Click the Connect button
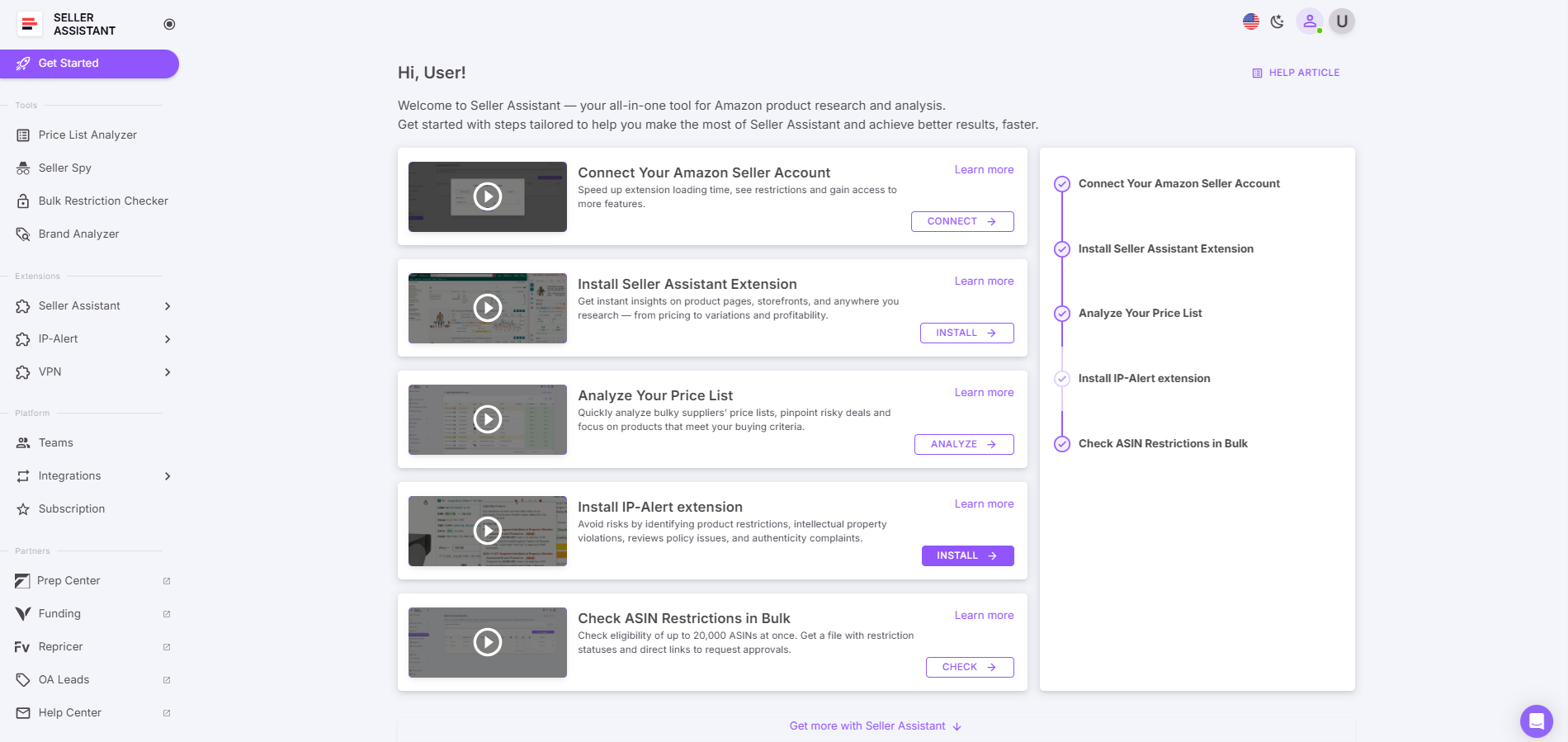This screenshot has height=742, width=1568. (962, 221)
